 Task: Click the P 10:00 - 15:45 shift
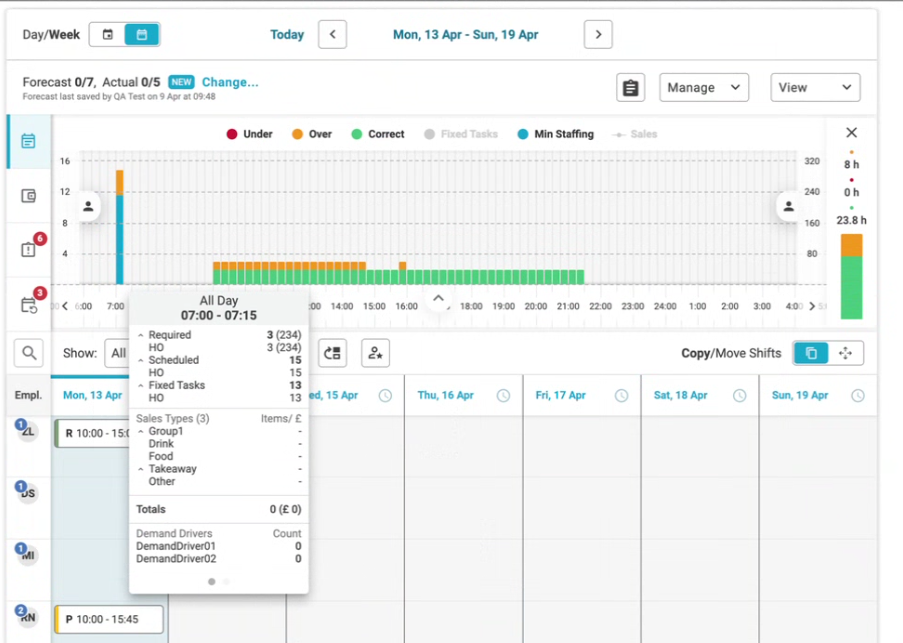point(109,619)
